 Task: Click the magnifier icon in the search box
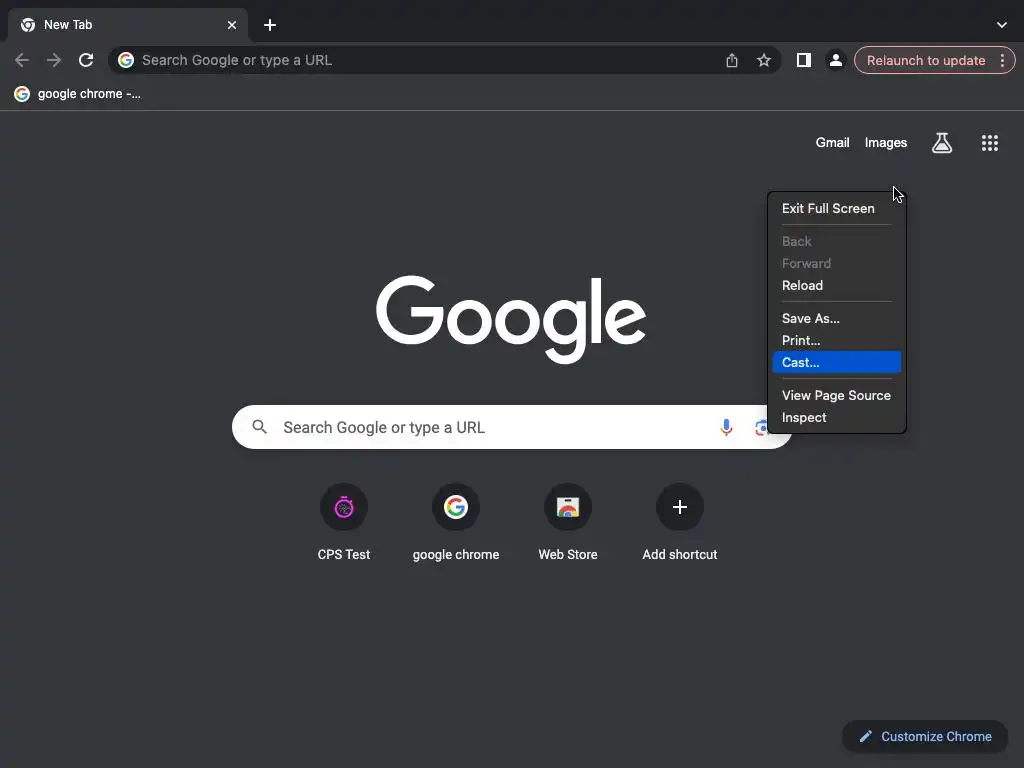pyautogui.click(x=259, y=427)
